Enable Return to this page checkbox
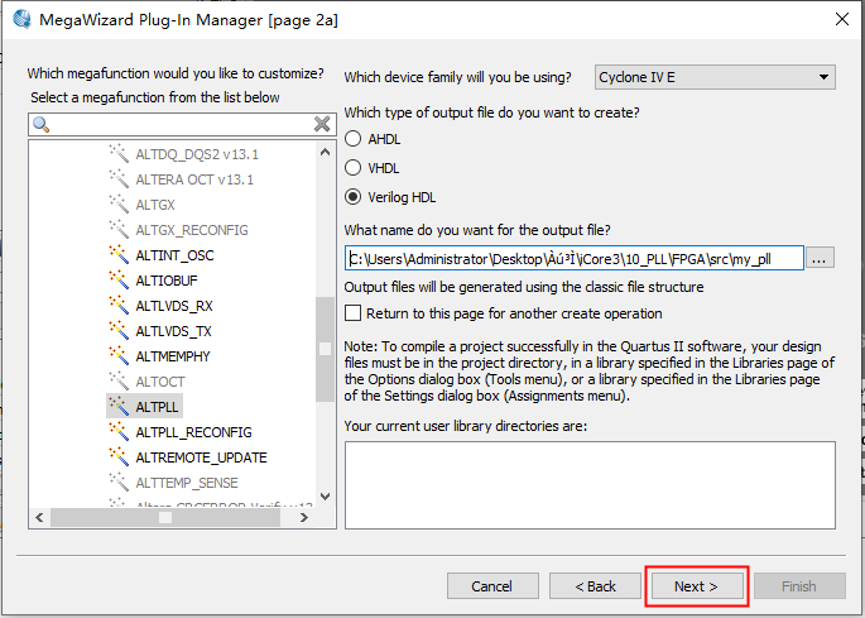The image size is (865, 618). 353,313
